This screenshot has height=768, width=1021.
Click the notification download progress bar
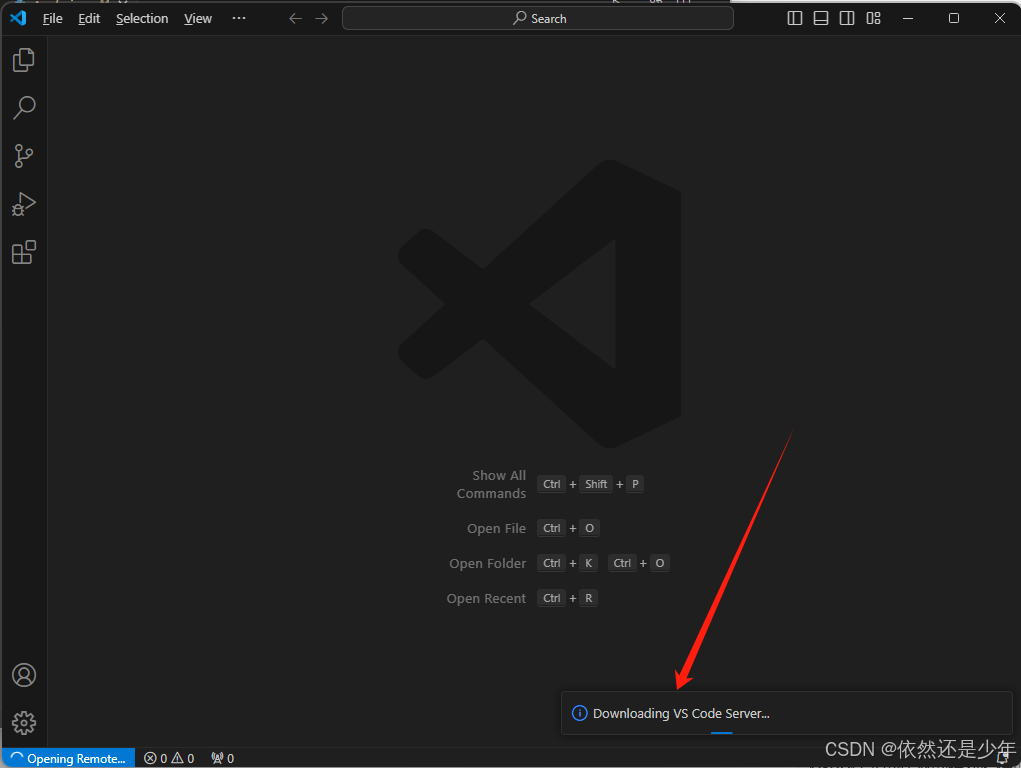(721, 733)
